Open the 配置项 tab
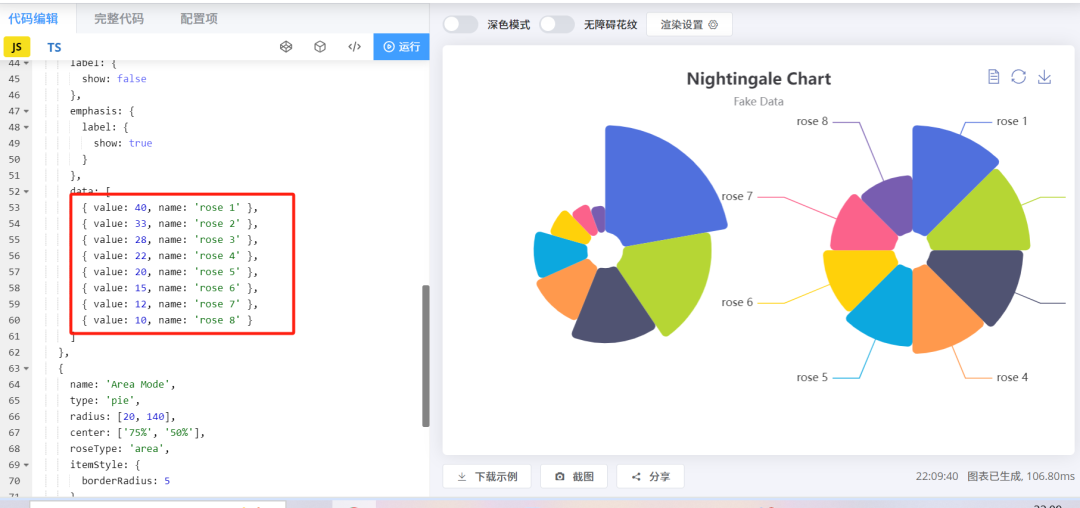 (x=199, y=19)
